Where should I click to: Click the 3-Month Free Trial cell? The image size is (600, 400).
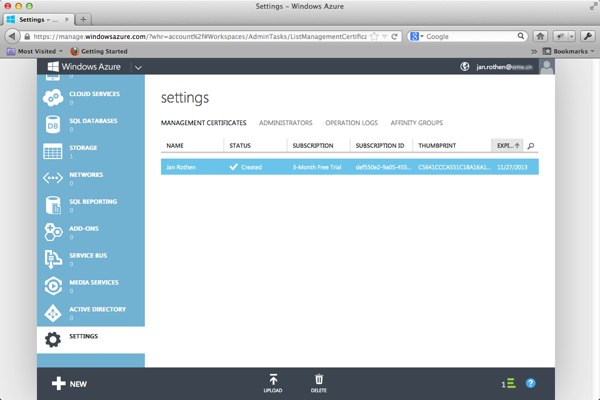click(316, 167)
